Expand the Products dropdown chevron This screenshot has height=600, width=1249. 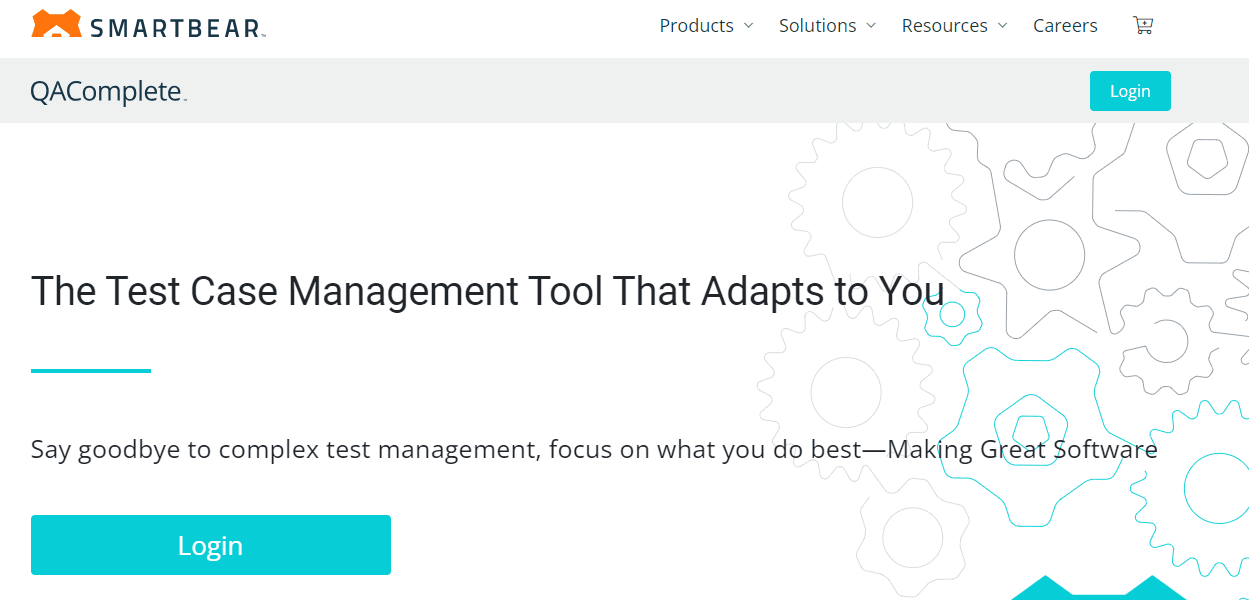[x=749, y=26]
